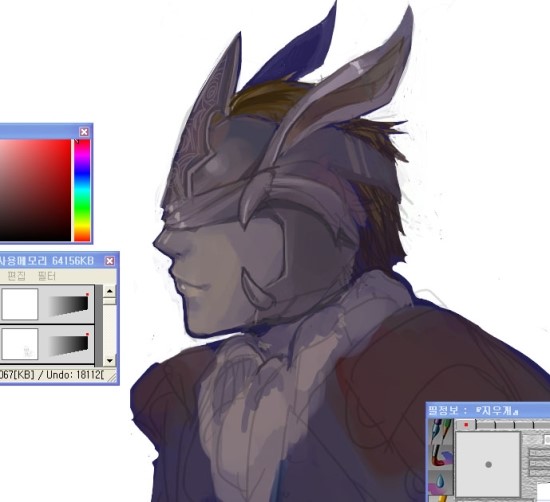Select the first brush tab with red dot

465,425
